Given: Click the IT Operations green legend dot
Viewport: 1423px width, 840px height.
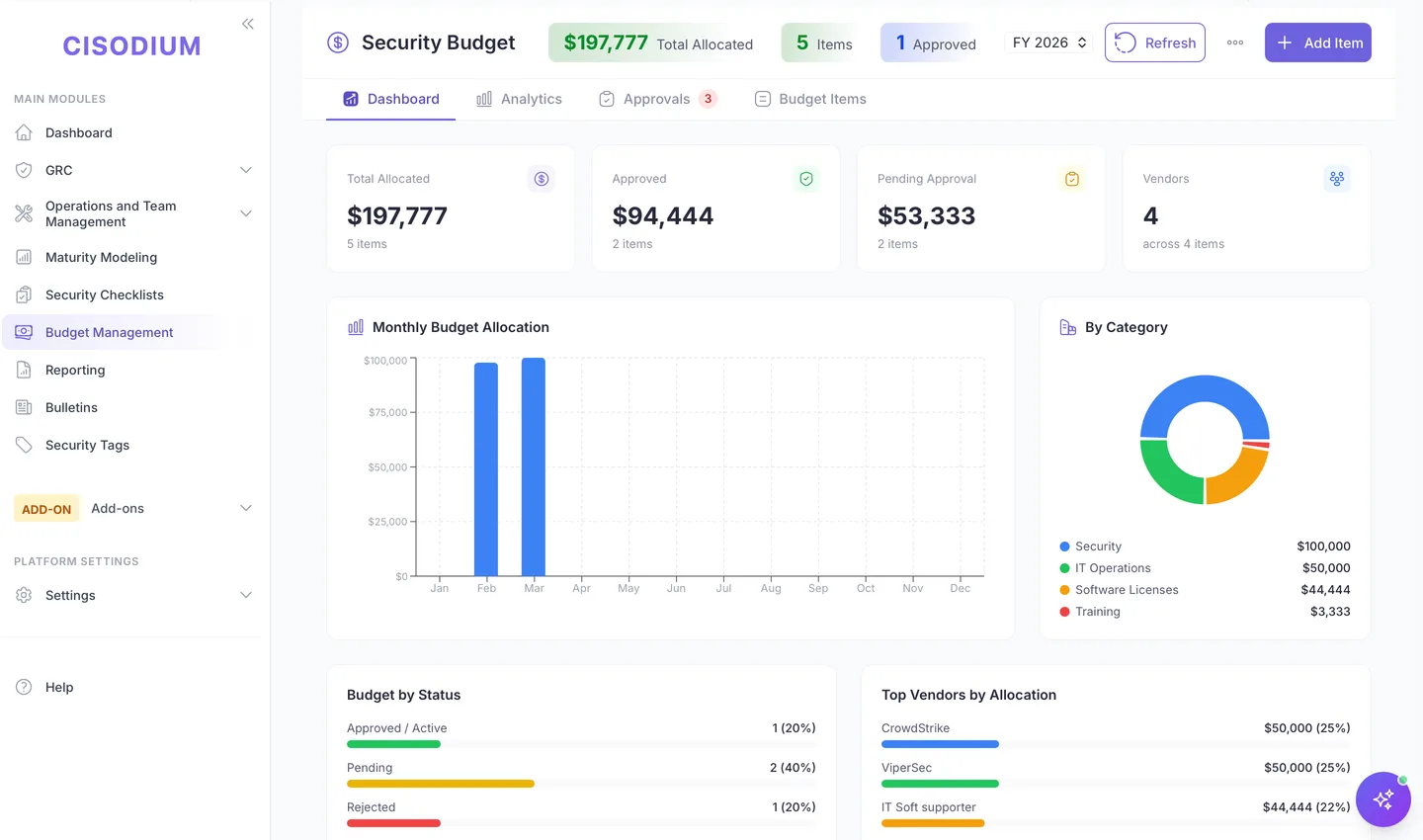Looking at the screenshot, I should point(1064,568).
